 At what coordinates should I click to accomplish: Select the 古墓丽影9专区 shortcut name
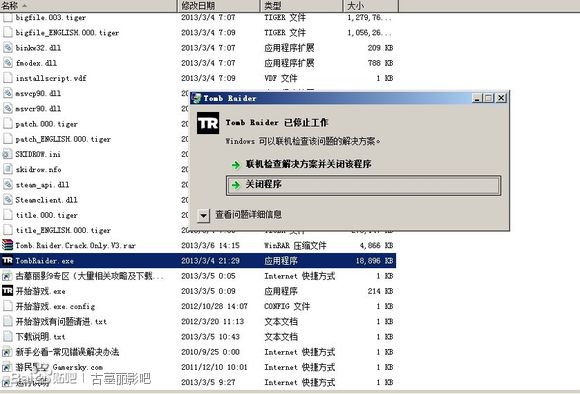89,276
